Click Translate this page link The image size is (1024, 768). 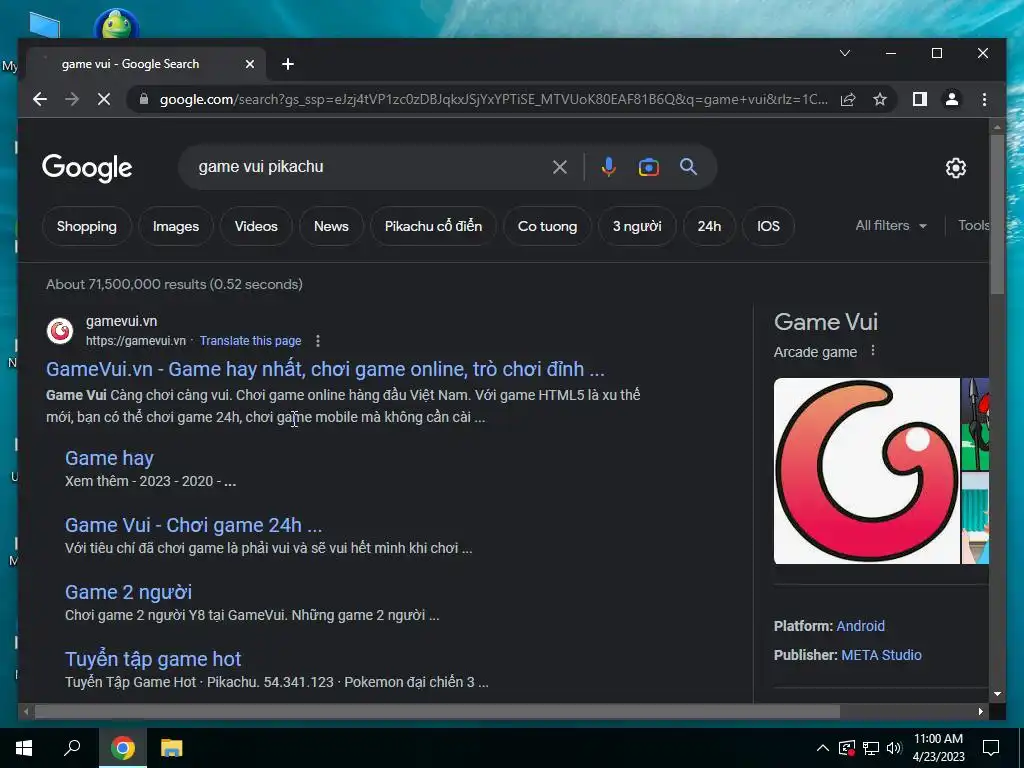point(251,340)
